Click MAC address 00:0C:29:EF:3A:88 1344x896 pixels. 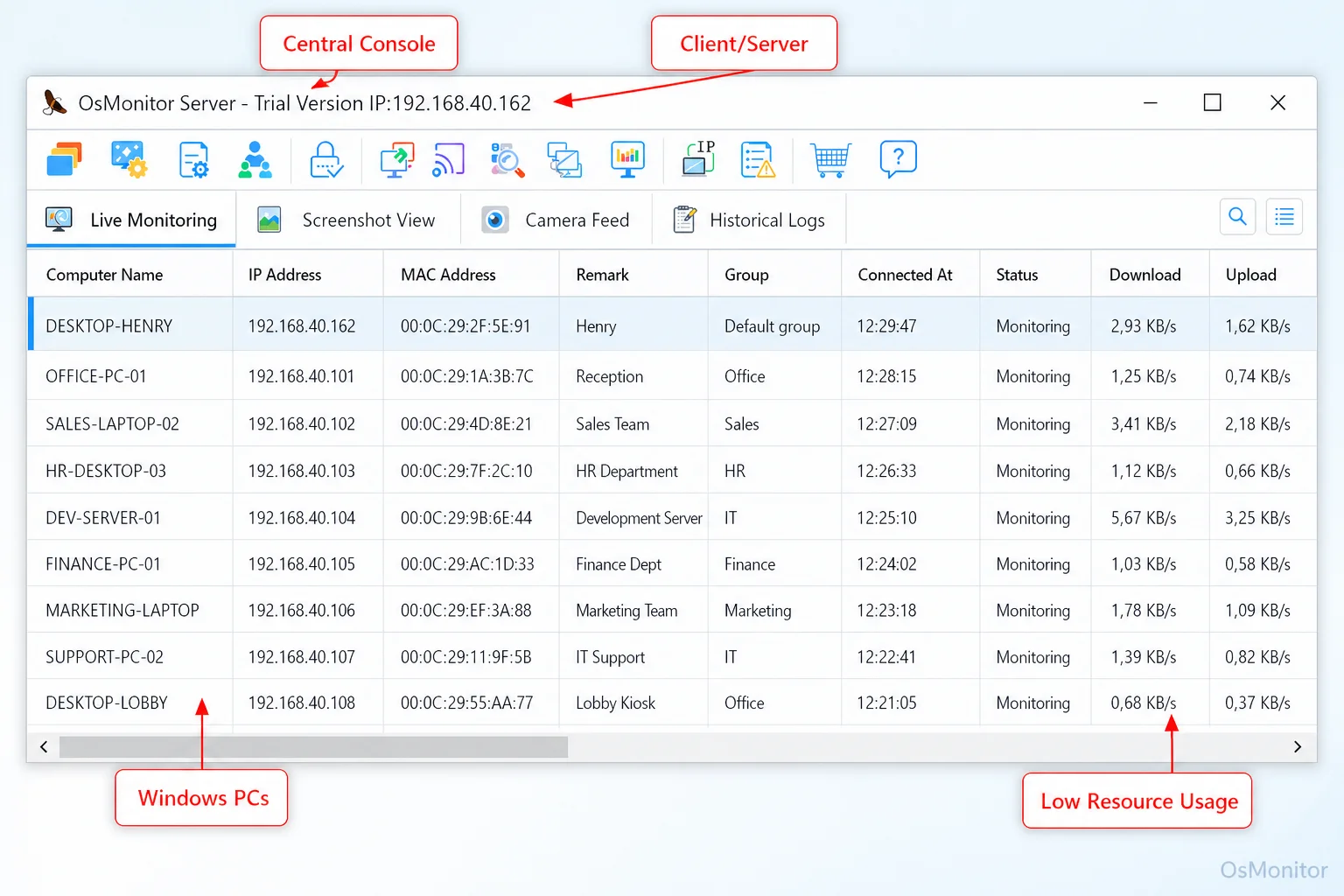tap(466, 611)
